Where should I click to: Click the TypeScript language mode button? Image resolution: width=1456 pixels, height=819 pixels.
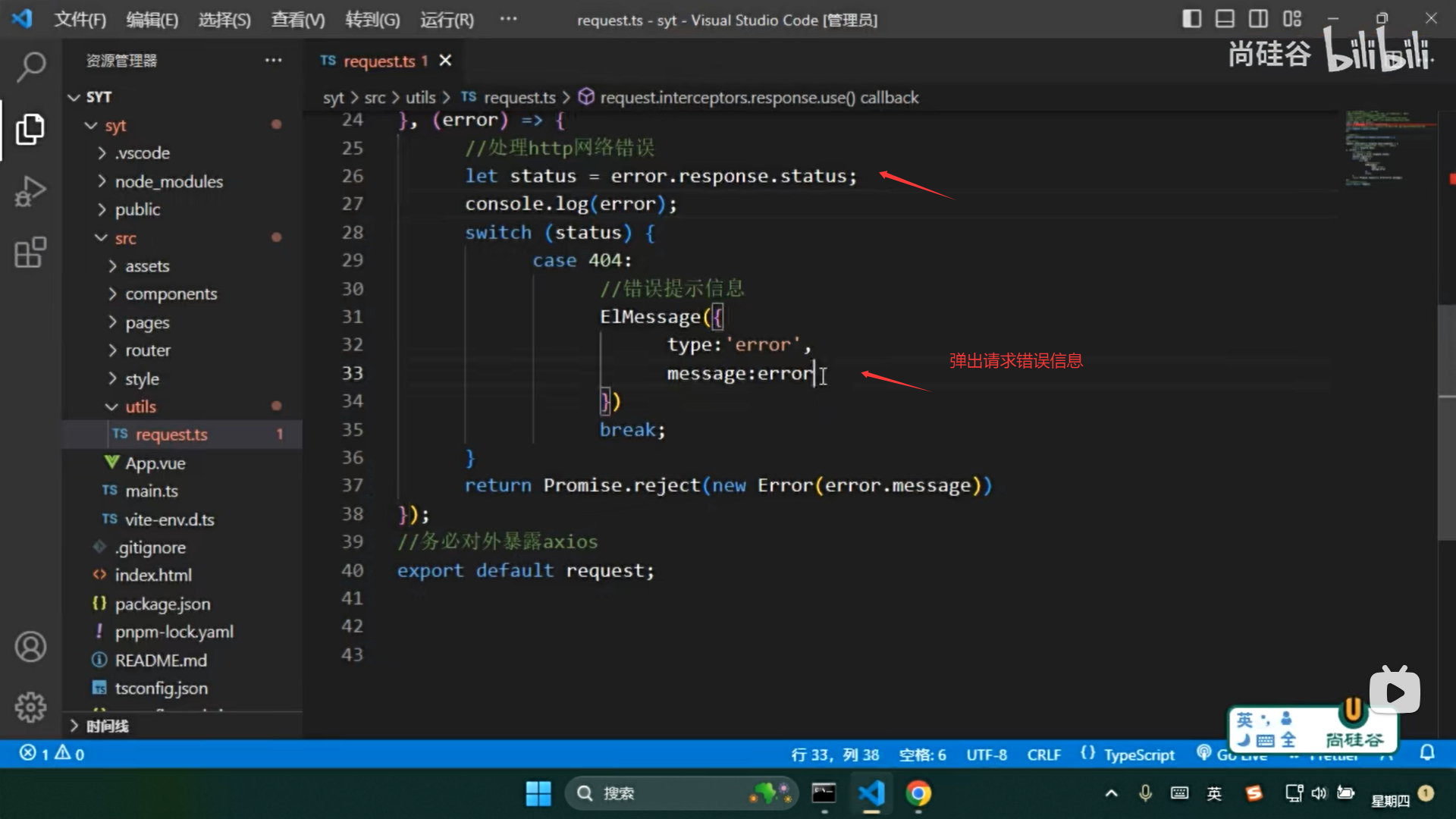(1138, 755)
